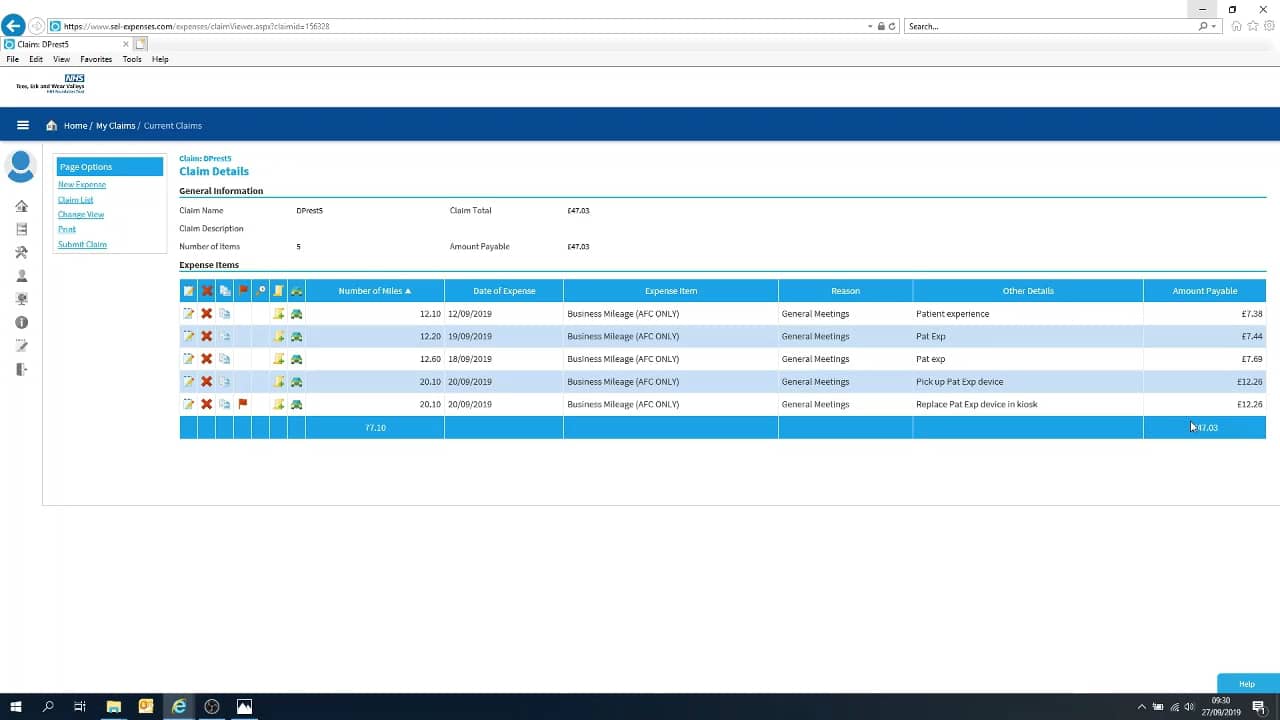Open the user profile avatar
The height and width of the screenshot is (720, 1280).
21,166
